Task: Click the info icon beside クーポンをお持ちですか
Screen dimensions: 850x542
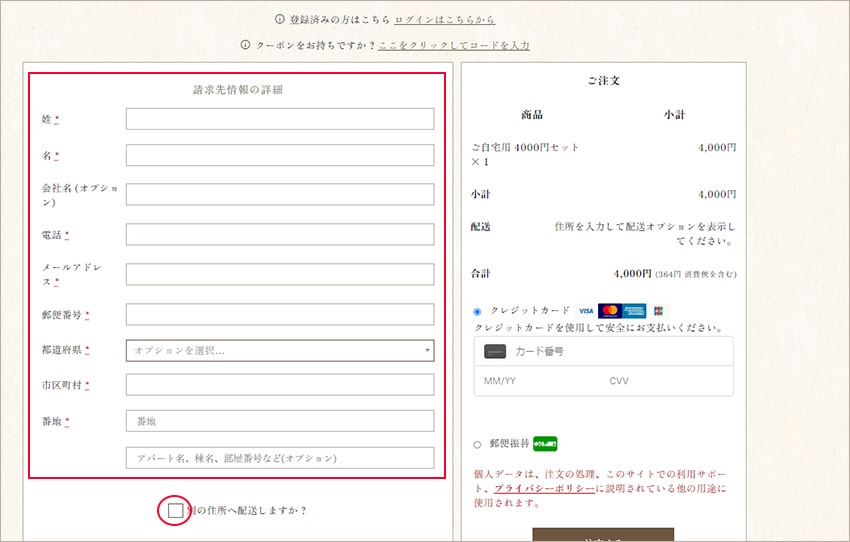Action: tap(246, 45)
